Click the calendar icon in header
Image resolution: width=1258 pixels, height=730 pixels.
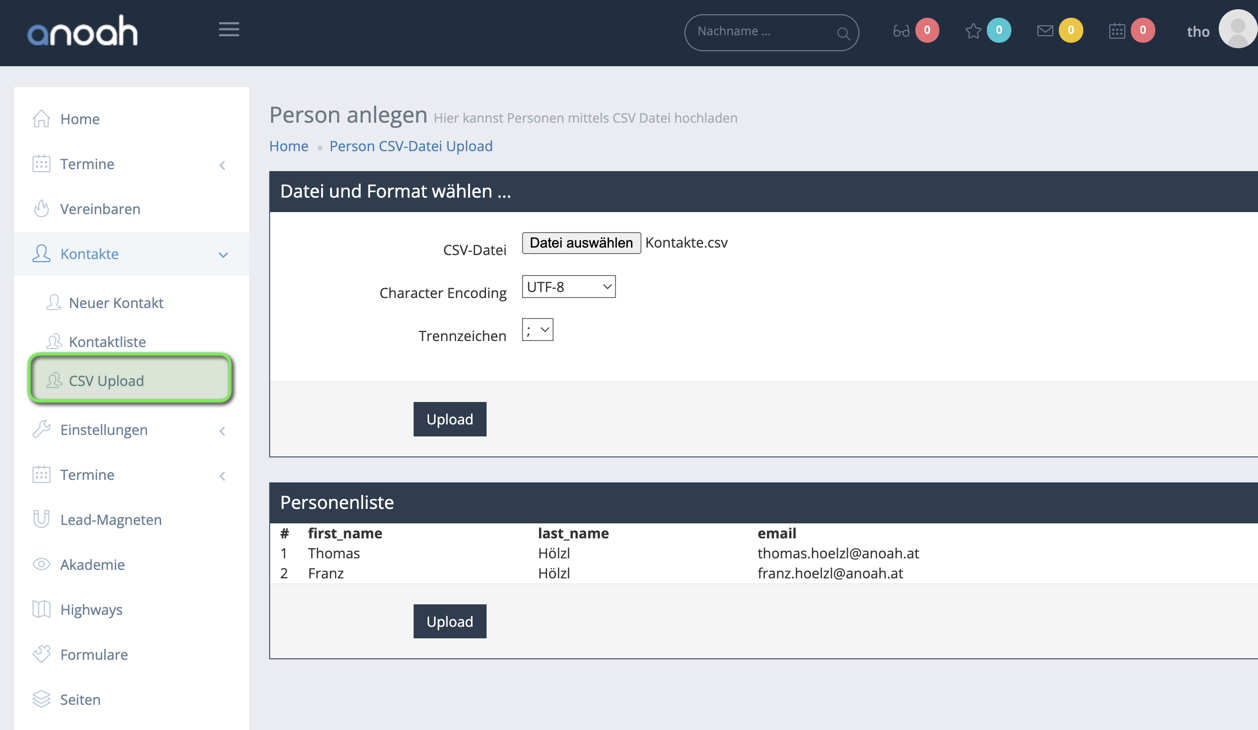click(x=1117, y=31)
